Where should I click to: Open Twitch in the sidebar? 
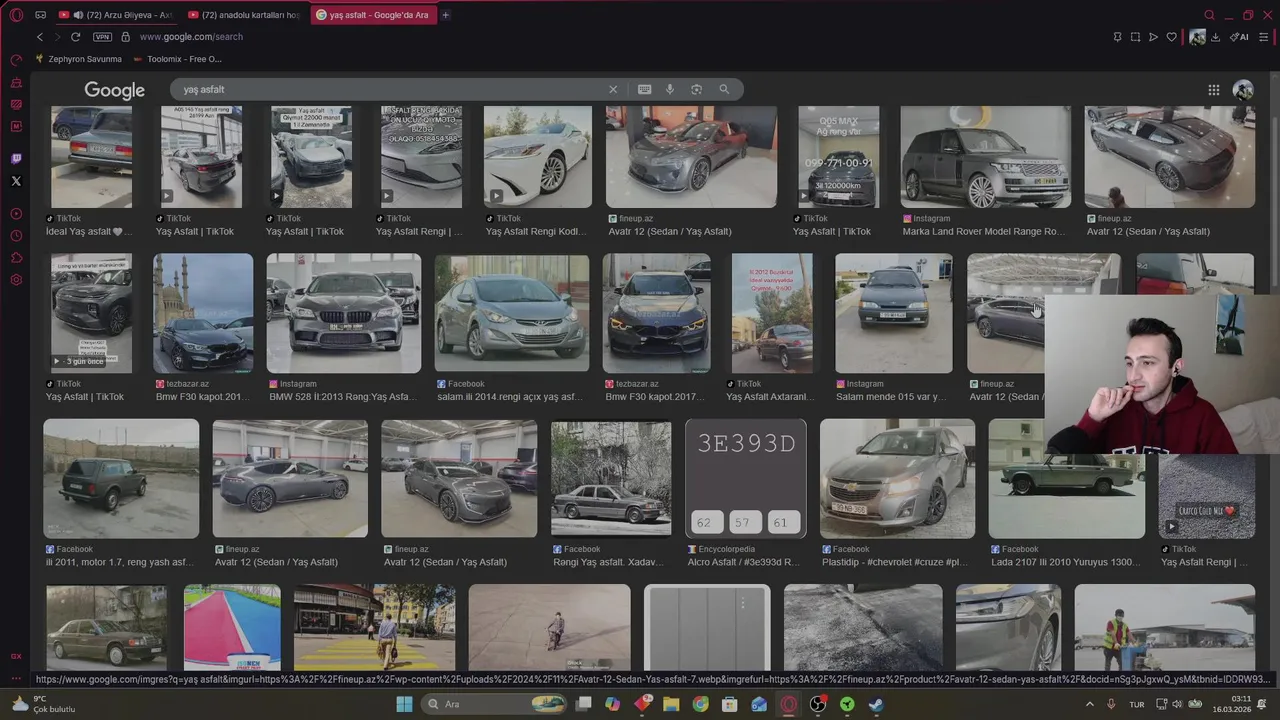[x=16, y=159]
